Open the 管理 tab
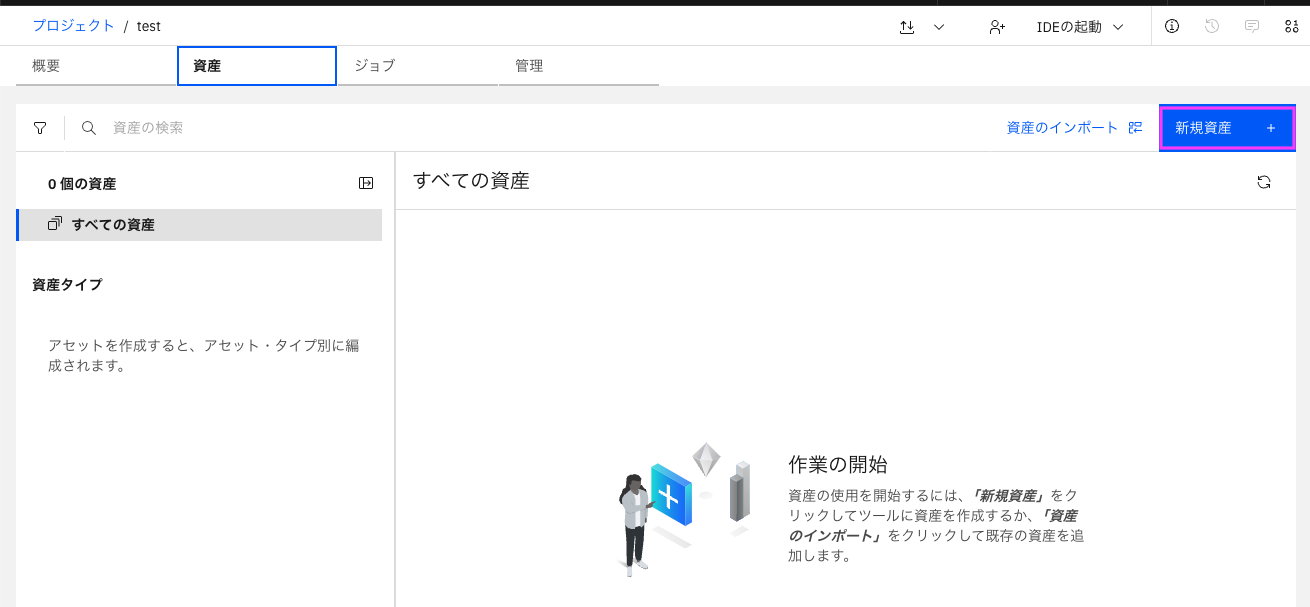1310x607 pixels. 579,66
